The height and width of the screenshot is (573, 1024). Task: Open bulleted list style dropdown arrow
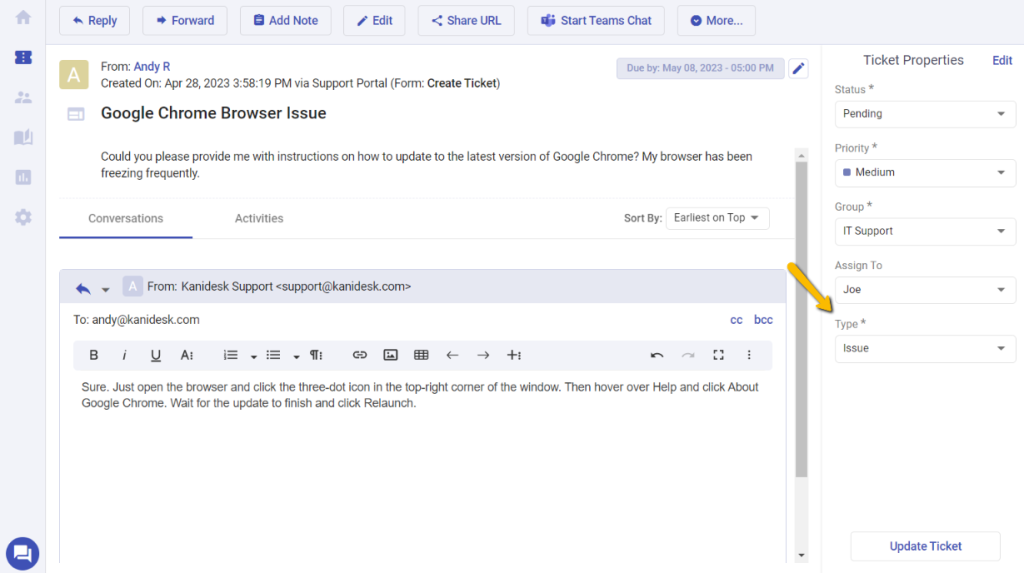(296, 357)
